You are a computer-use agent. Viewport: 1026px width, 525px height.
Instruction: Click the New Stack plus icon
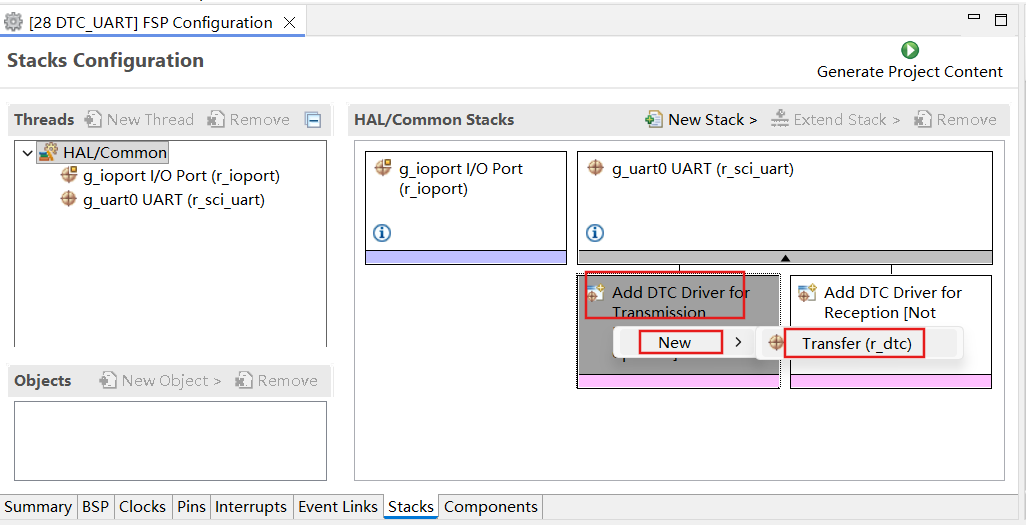click(x=654, y=119)
